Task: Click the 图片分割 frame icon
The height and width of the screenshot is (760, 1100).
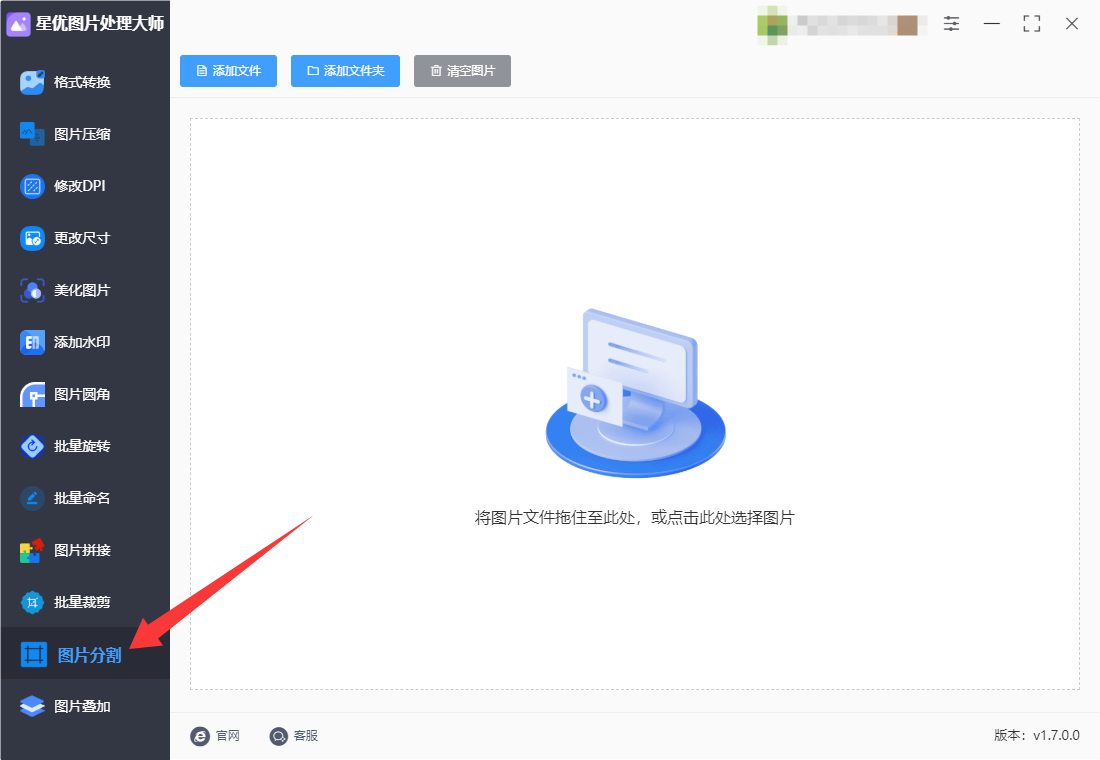Action: (x=34, y=654)
